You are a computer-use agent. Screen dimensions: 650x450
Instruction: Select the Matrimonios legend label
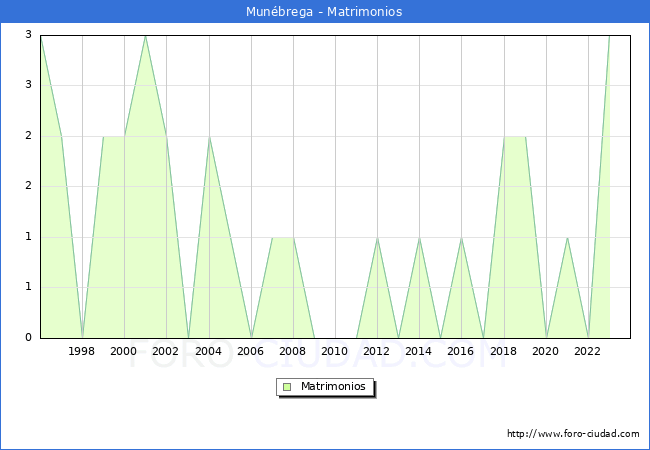point(333,386)
